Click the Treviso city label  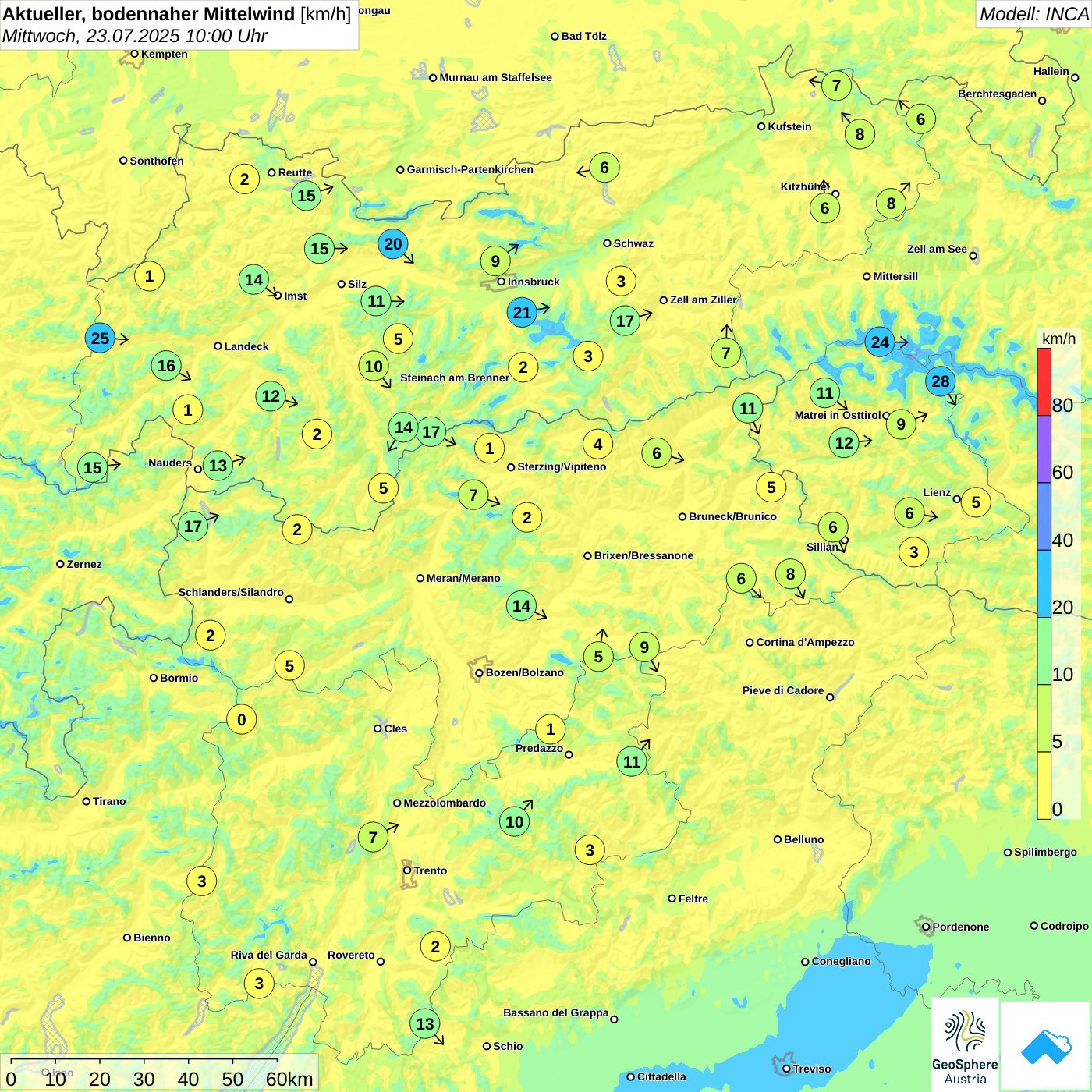[812, 1069]
